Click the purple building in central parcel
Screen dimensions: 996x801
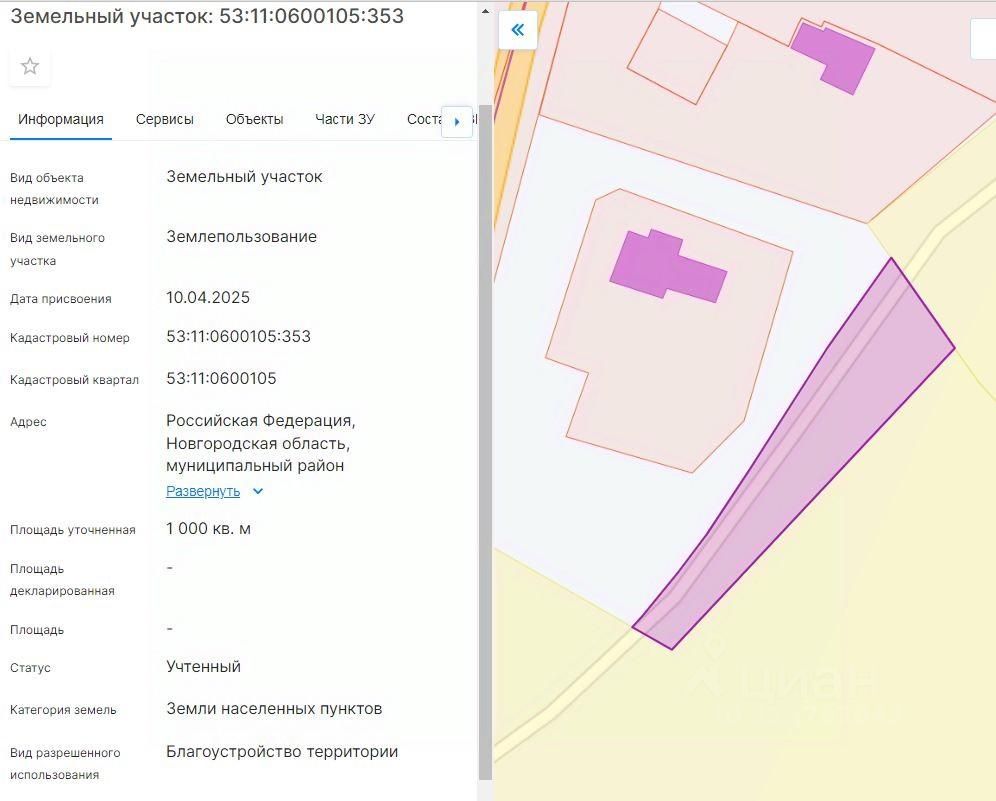click(668, 266)
